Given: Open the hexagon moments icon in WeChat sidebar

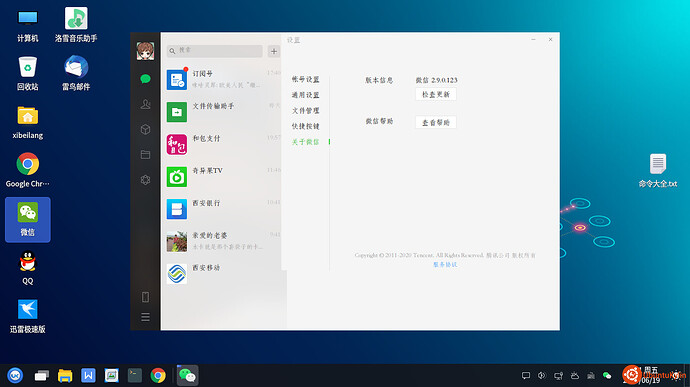Looking at the screenshot, I should [145, 180].
